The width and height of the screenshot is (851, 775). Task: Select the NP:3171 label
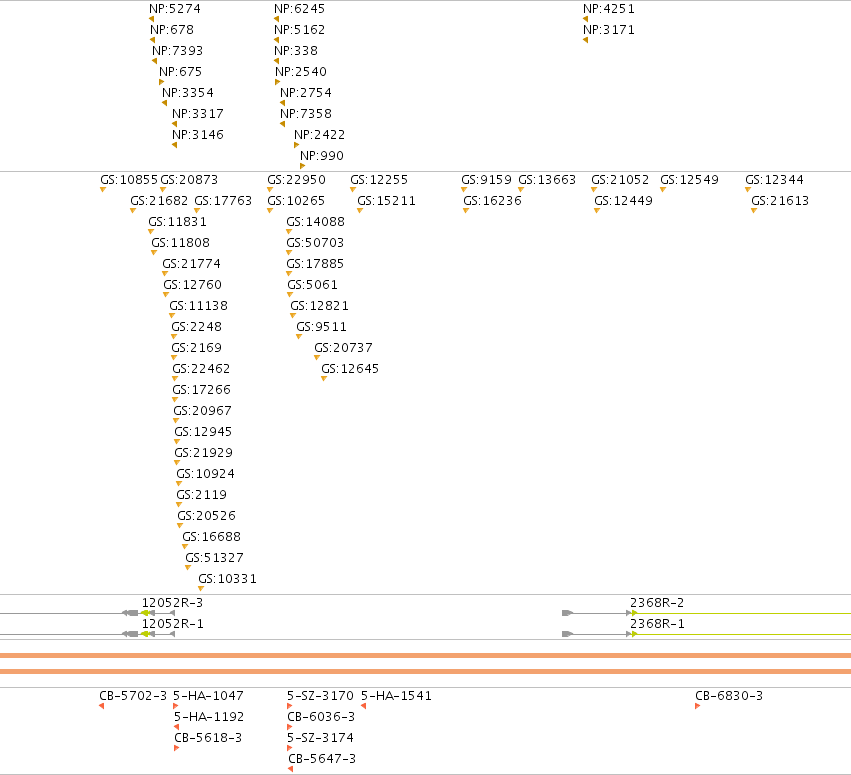pyautogui.click(x=608, y=30)
